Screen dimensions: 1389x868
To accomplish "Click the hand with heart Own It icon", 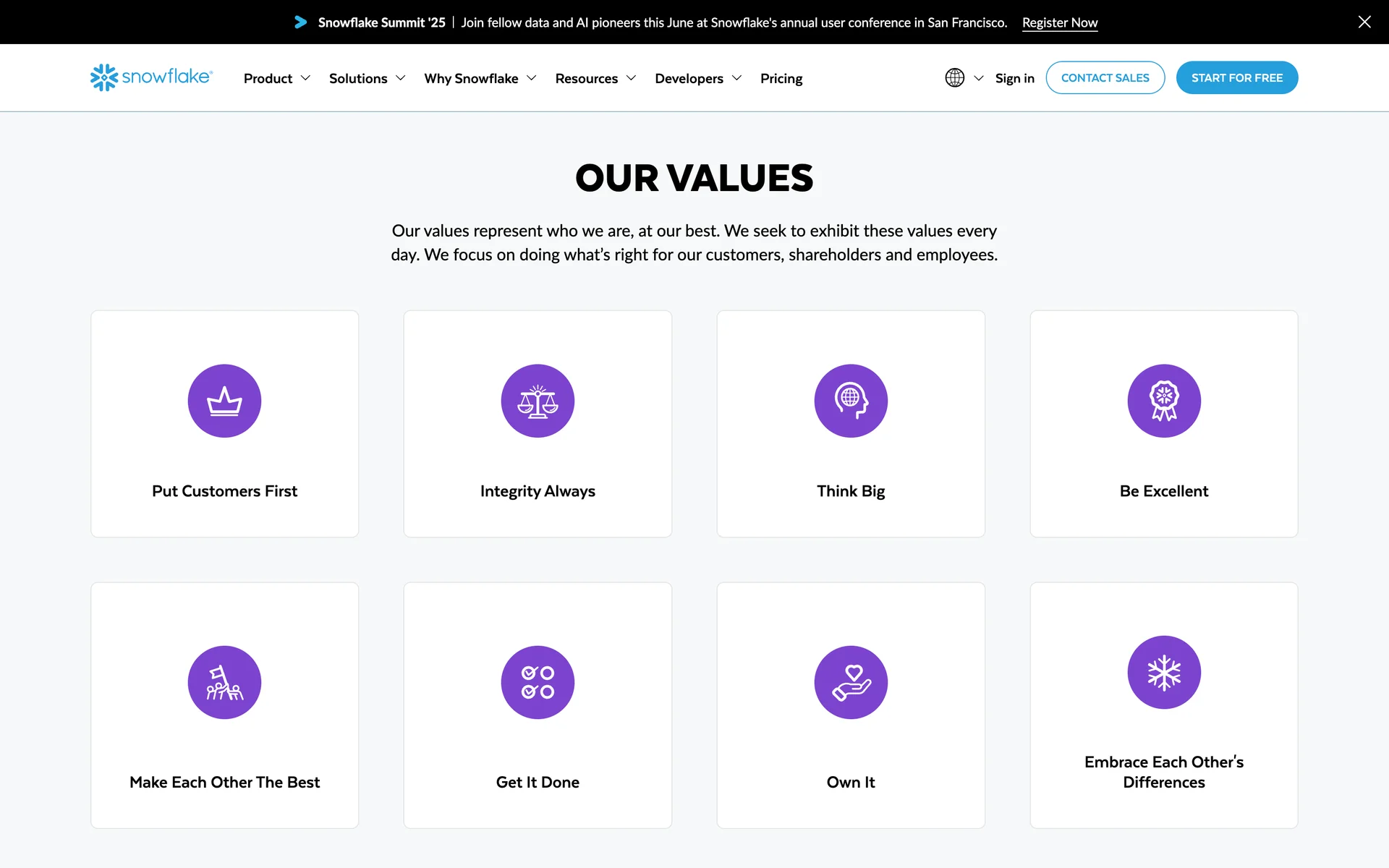I will 851,682.
